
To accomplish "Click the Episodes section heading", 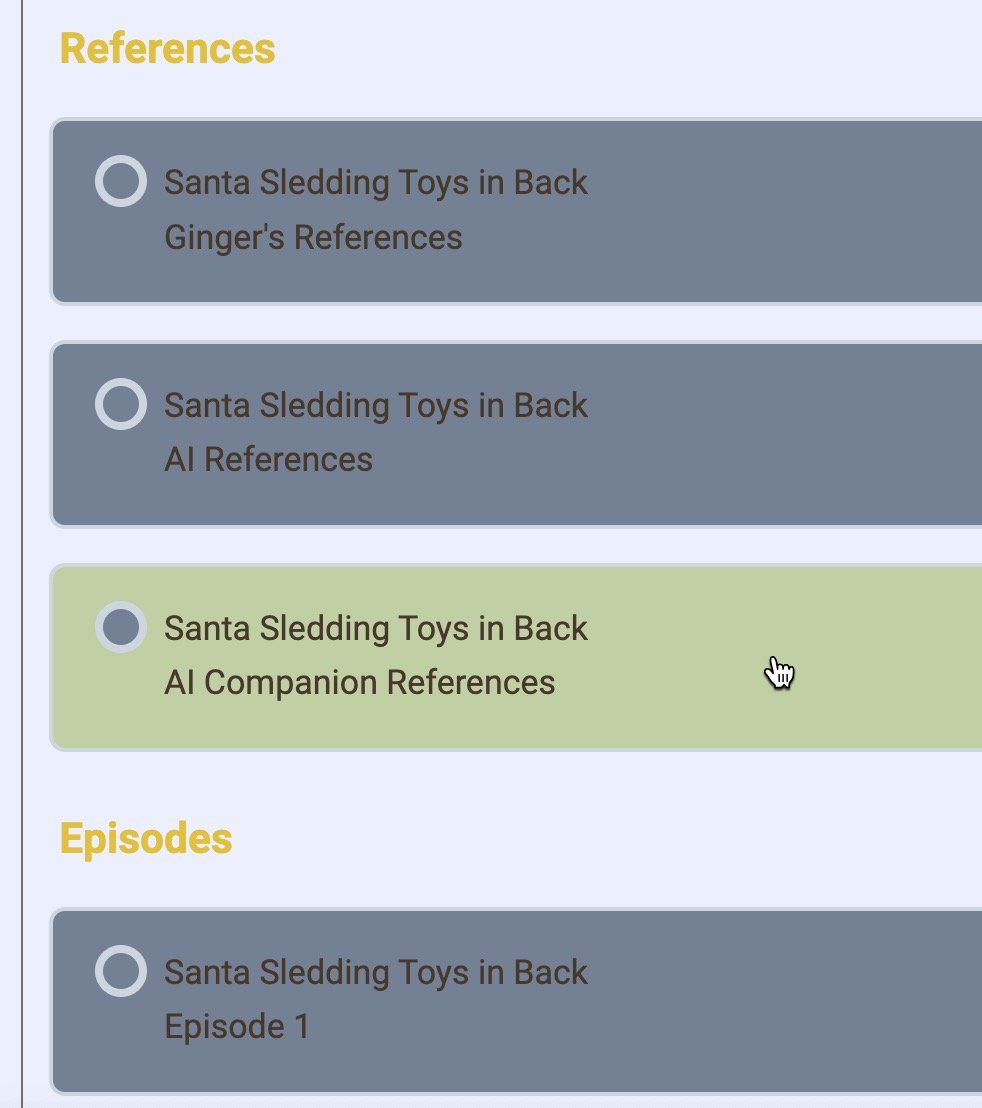I will pyautogui.click(x=146, y=839).
